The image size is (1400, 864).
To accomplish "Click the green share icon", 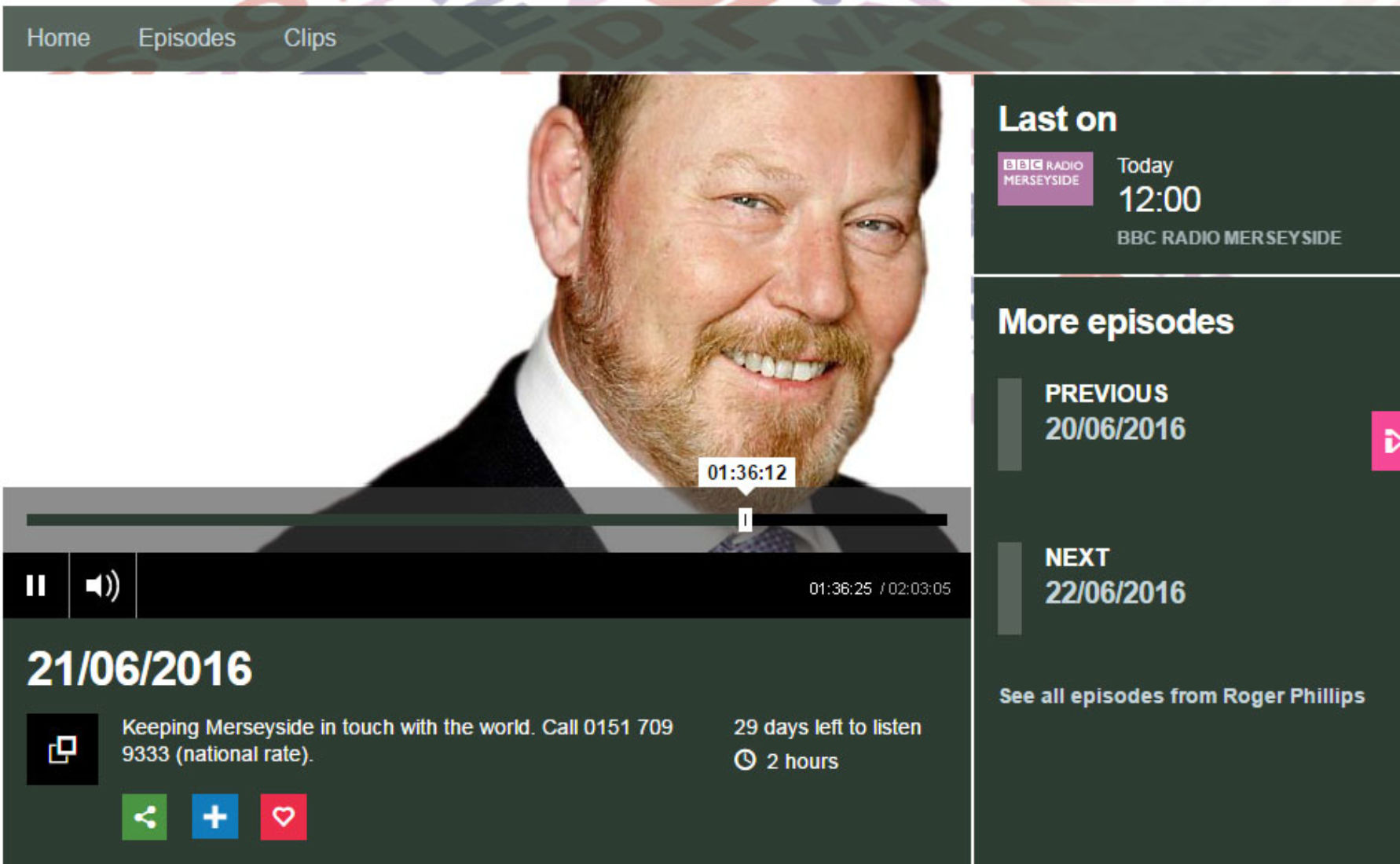I will [x=145, y=817].
